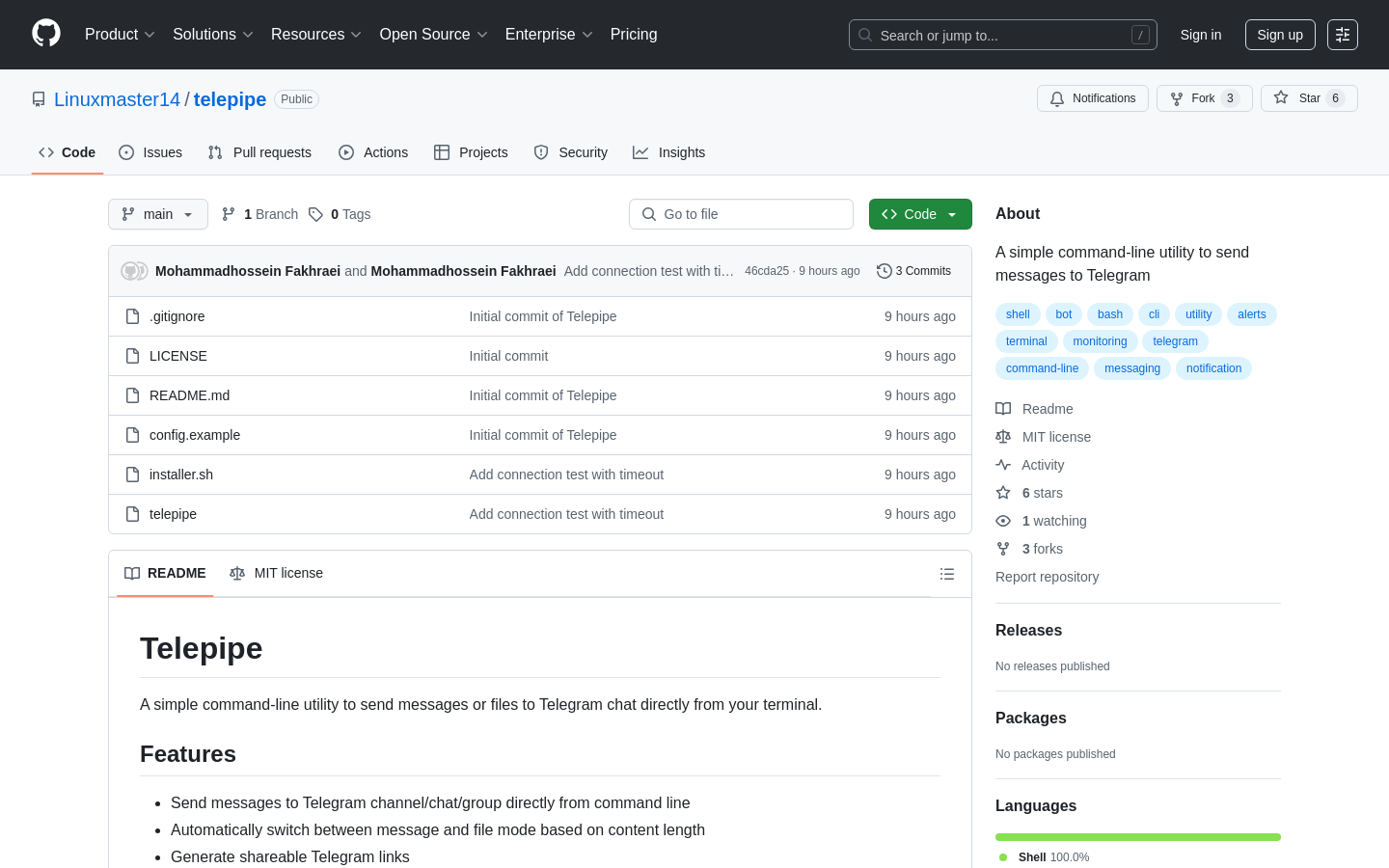Viewport: 1389px width, 868px height.
Task: Open the Security tab
Action: [571, 152]
